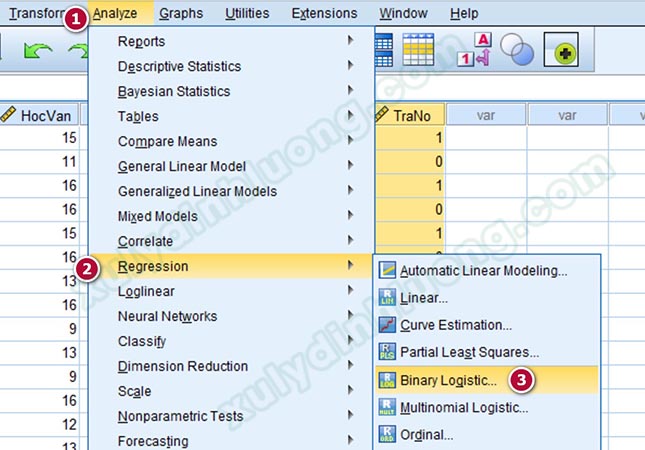Expand the Bayesian Statistics submenu arrow

click(350, 90)
